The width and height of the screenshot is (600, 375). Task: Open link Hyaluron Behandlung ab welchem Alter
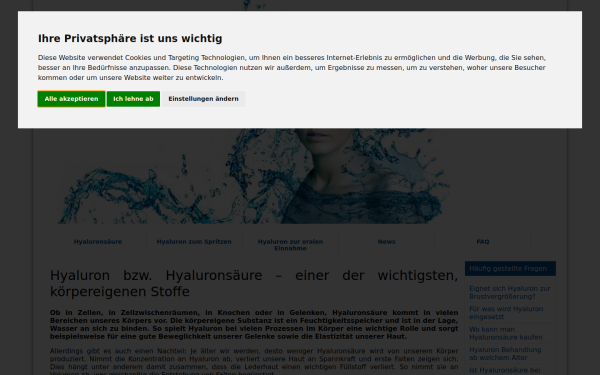click(505, 354)
